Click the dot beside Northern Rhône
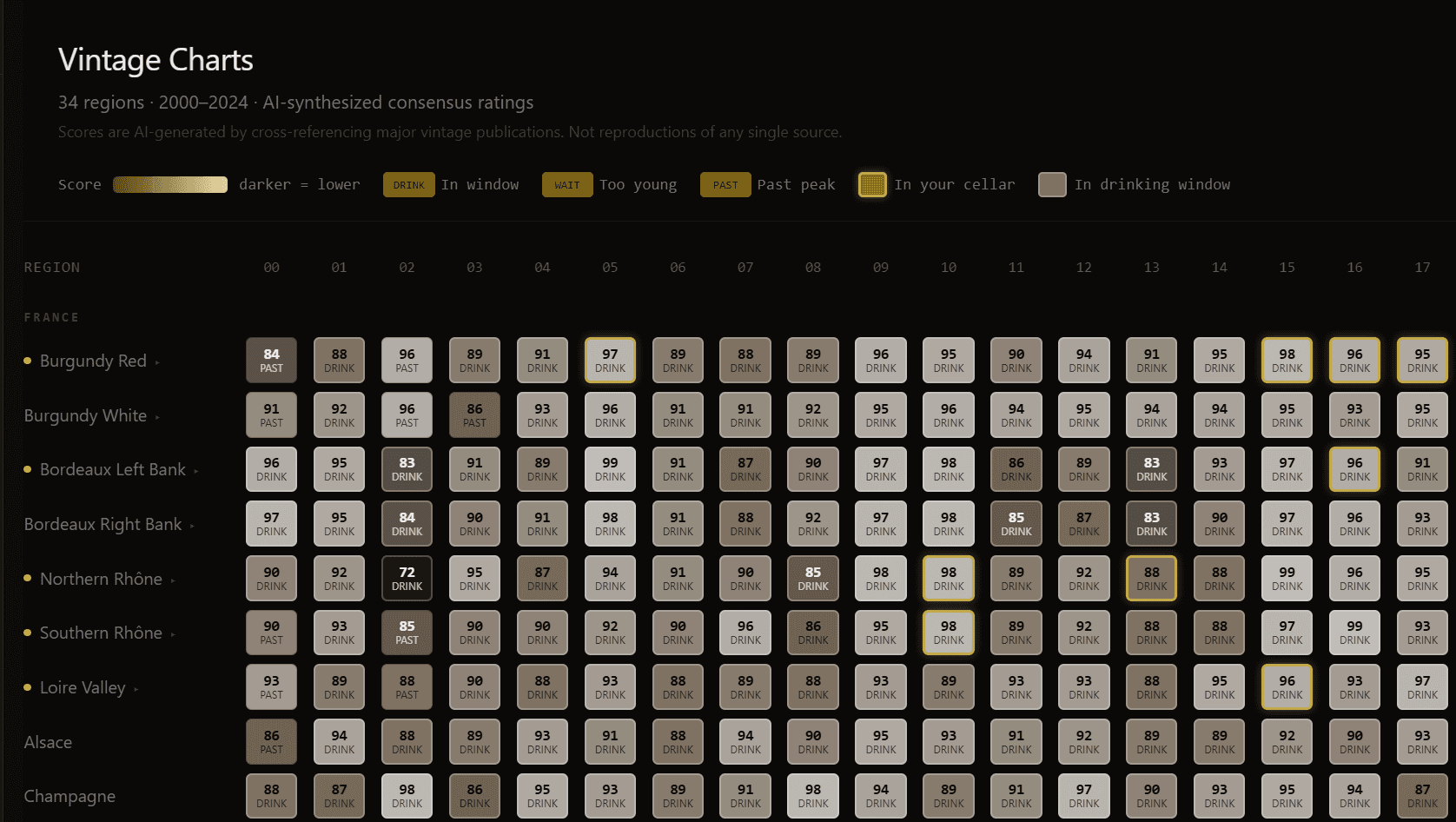1456x822 pixels. tap(26, 580)
